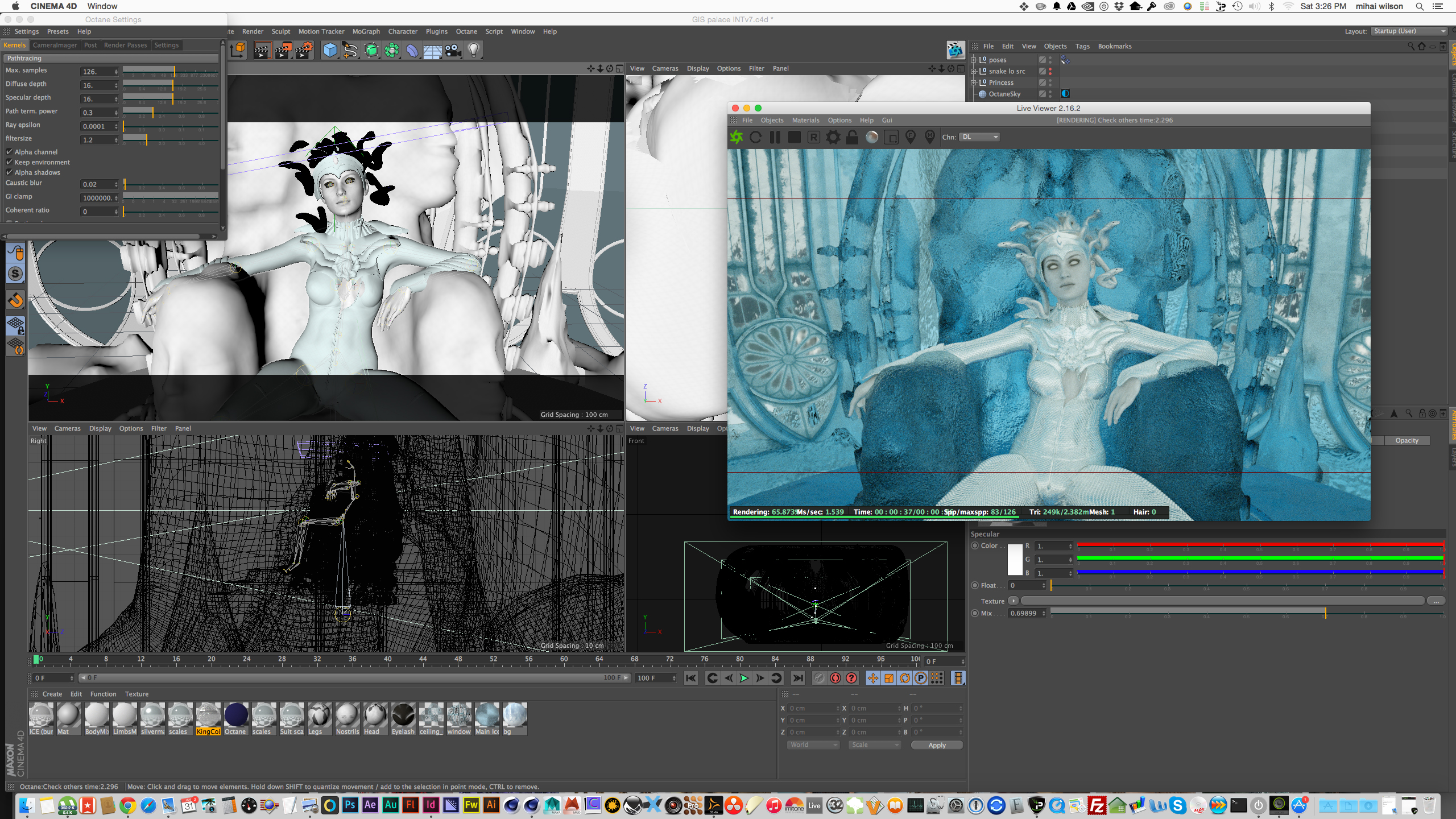Toggle autokeying red circle button
The height and width of the screenshot is (819, 1456).
tap(835, 678)
